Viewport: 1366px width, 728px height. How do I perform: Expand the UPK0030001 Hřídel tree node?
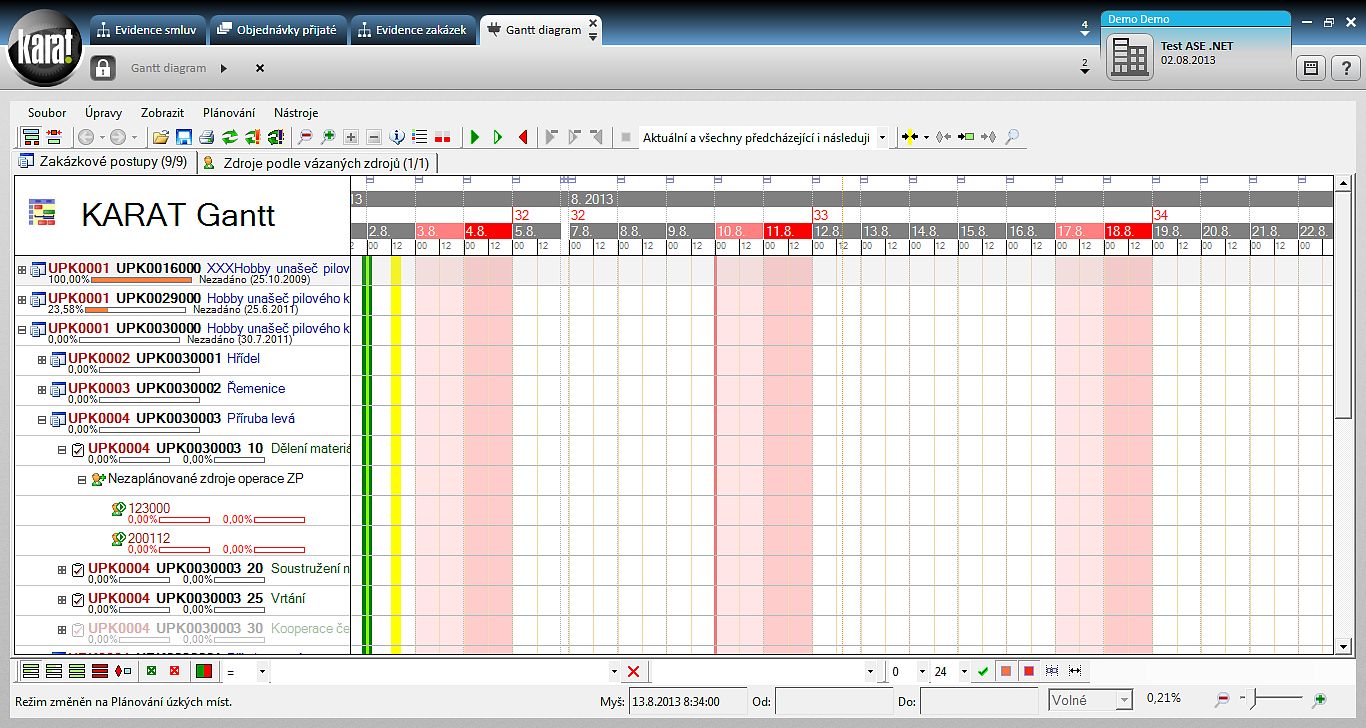[42, 360]
